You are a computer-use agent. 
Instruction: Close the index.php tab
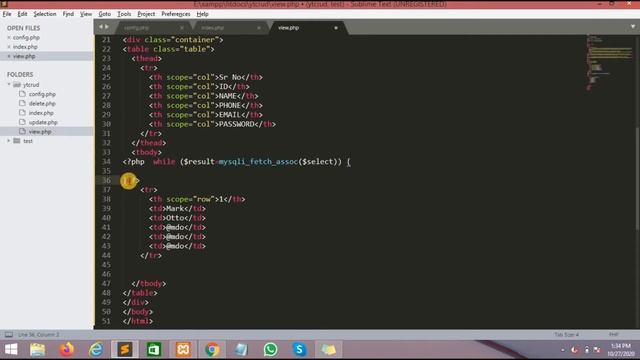pos(259,28)
